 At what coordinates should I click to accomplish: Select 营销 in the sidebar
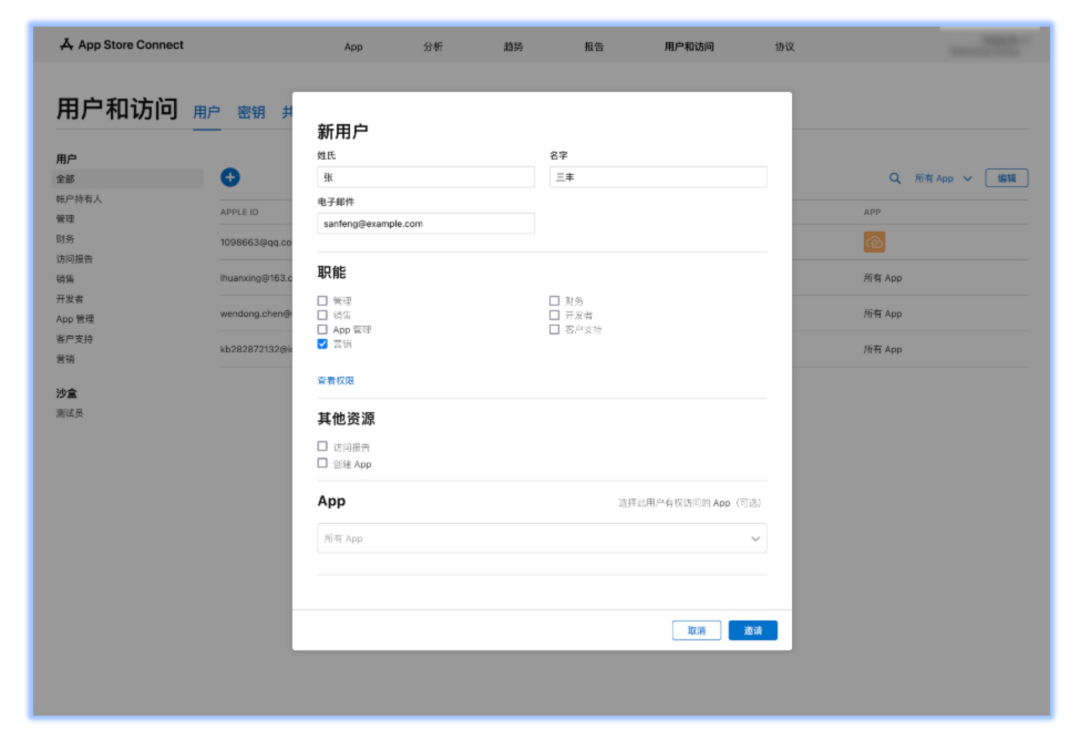pos(65,359)
